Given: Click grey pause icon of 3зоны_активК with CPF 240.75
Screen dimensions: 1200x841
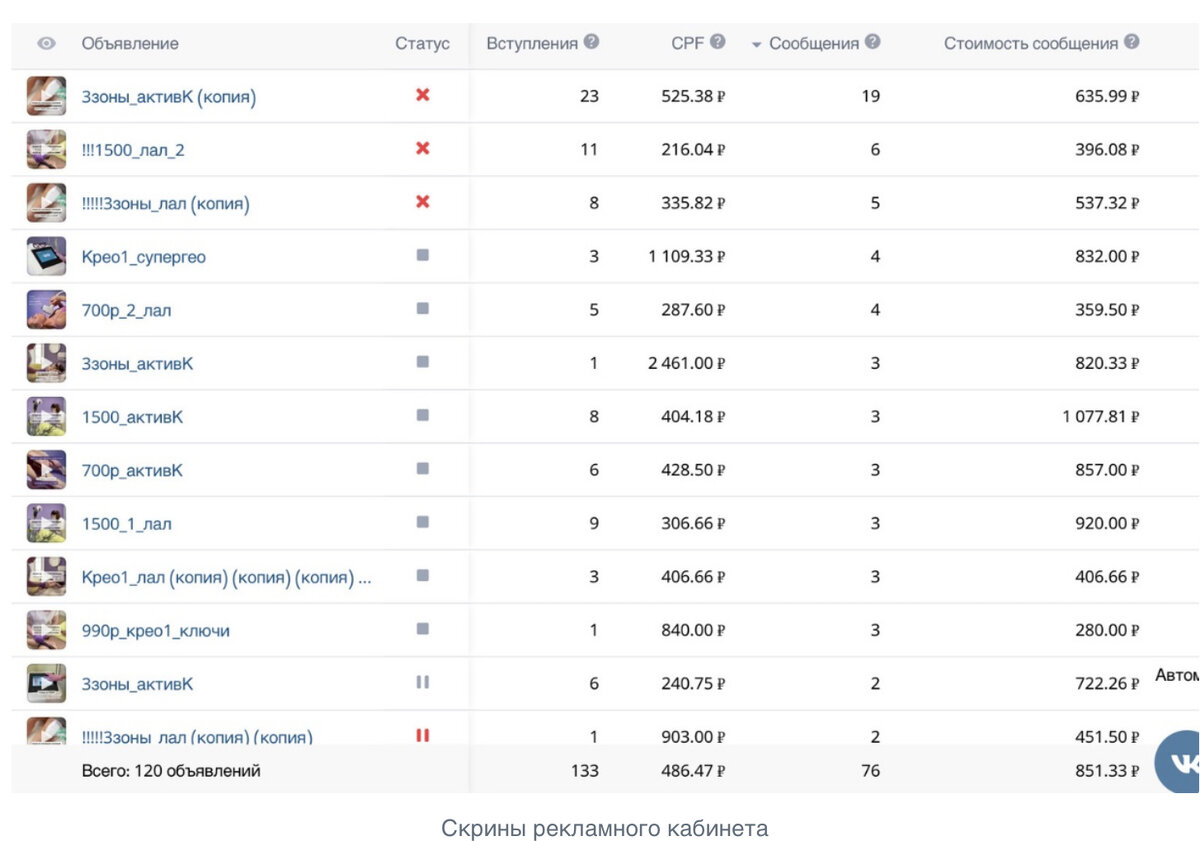Looking at the screenshot, I should tap(422, 682).
